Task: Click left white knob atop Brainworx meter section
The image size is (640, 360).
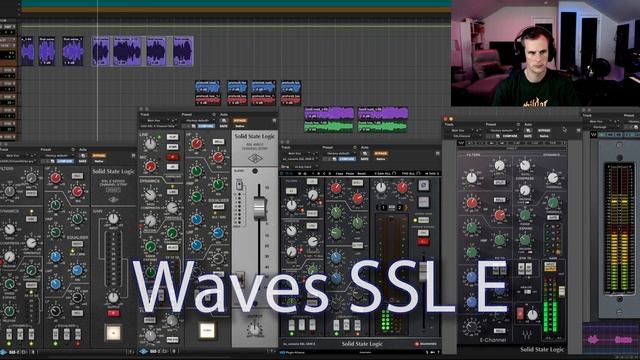Action: click(x=381, y=187)
